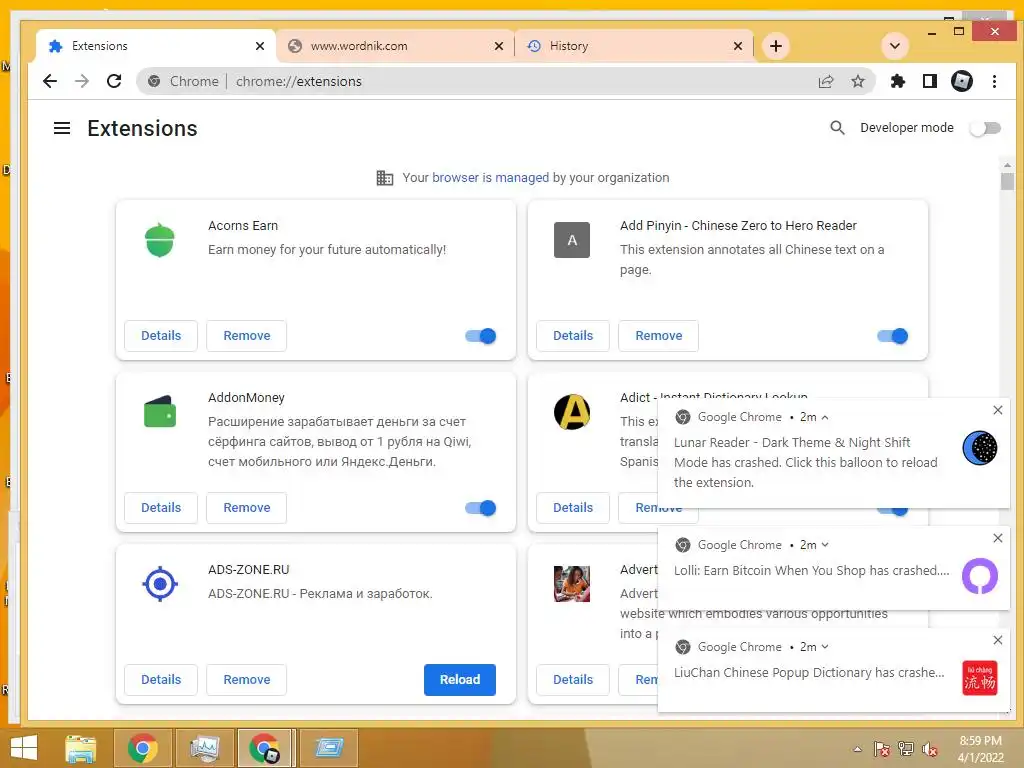This screenshot has height=768, width=1024.
Task: Close the Extensions tab
Action: pyautogui.click(x=260, y=46)
